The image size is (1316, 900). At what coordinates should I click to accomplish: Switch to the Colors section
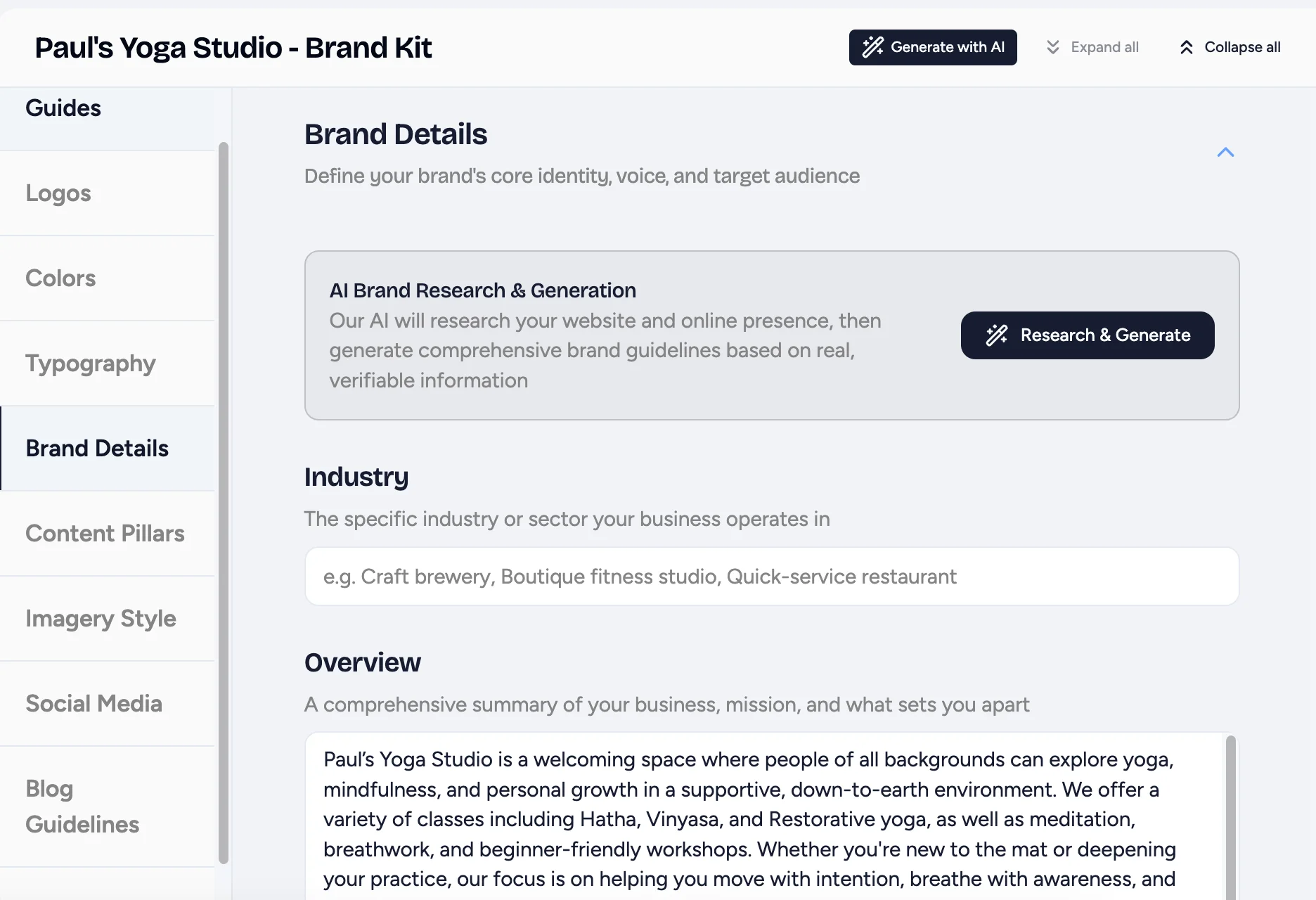108,278
